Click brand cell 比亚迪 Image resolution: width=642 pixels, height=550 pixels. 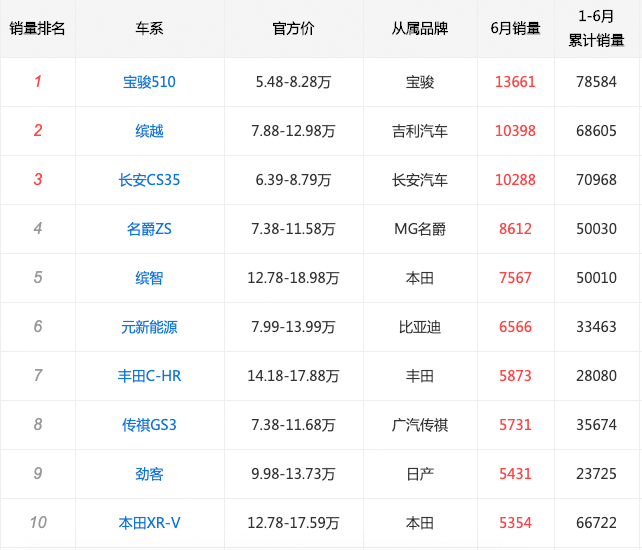420,327
